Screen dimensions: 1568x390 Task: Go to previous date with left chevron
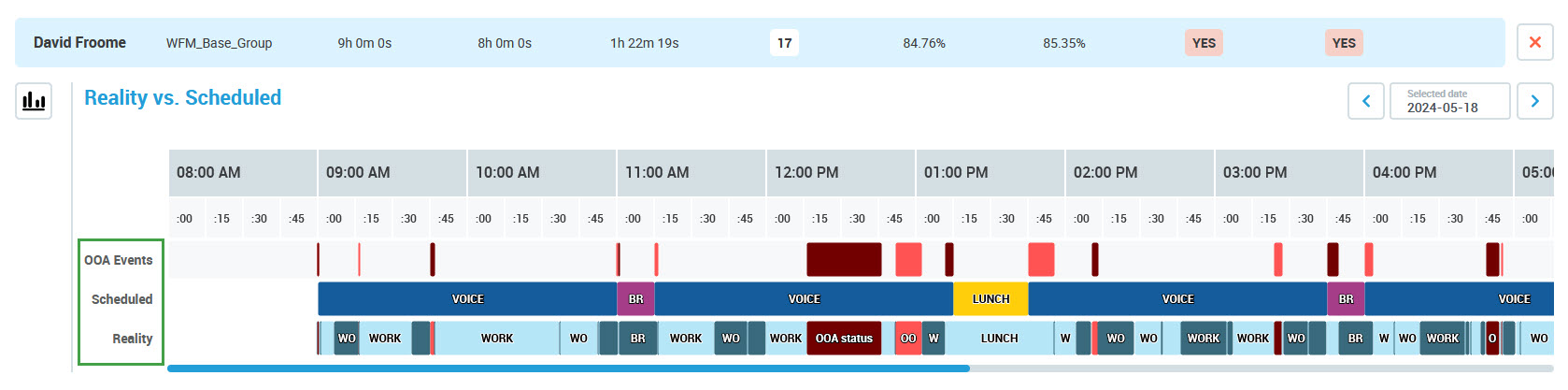tap(1365, 101)
